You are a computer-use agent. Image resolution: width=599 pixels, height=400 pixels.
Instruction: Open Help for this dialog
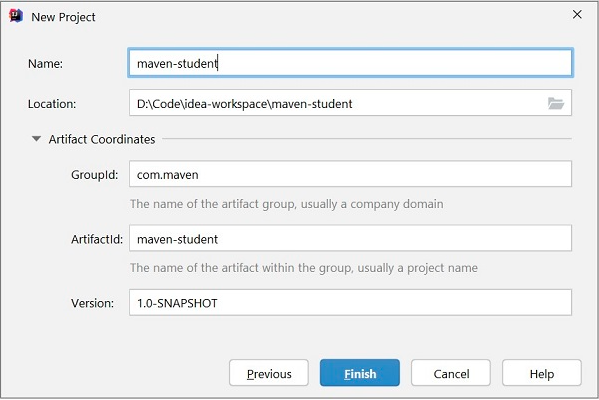pyautogui.click(x=542, y=373)
